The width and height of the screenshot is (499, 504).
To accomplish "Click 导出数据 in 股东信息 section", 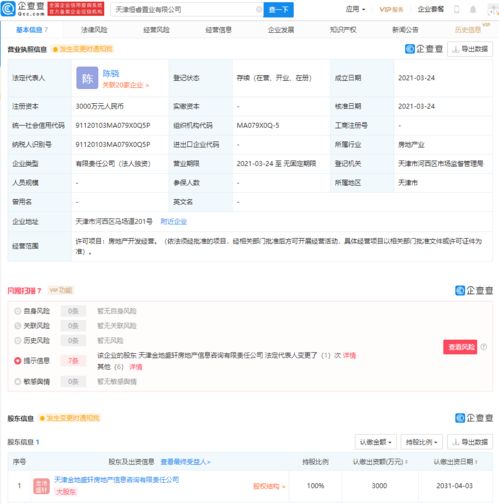I will pyautogui.click(x=470, y=442).
